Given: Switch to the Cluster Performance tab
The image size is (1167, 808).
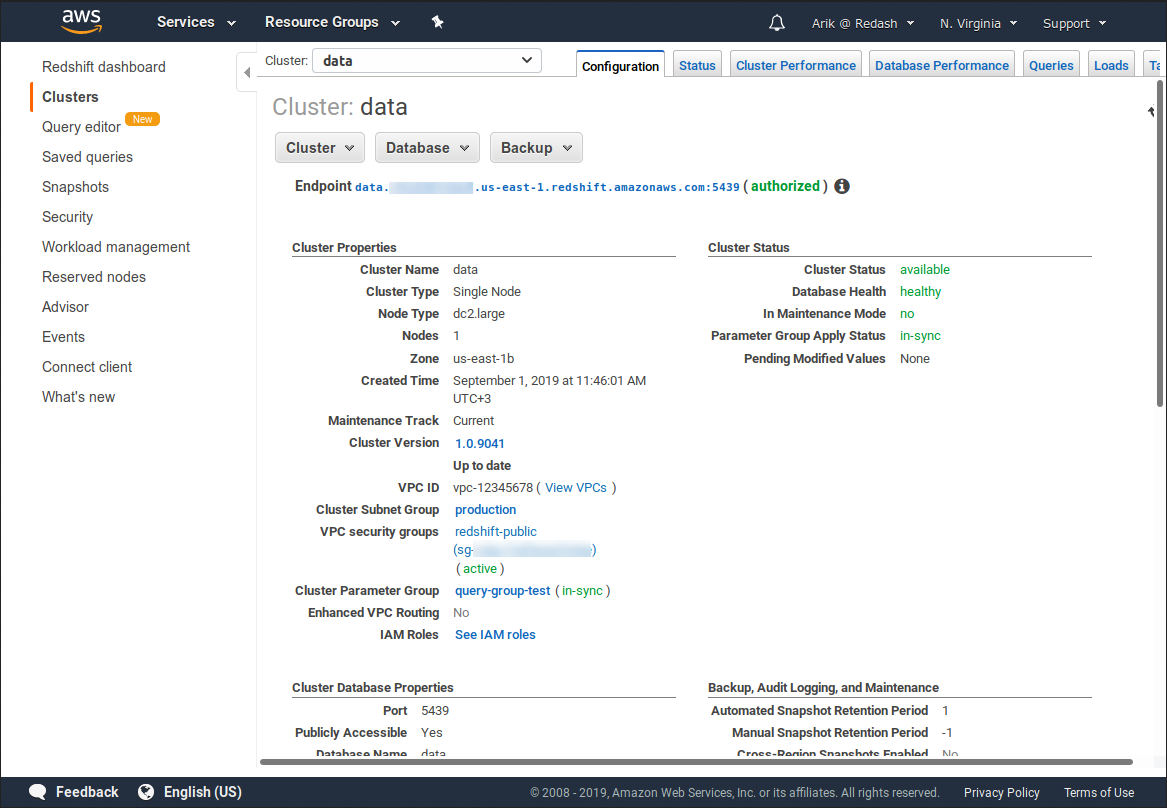Looking at the screenshot, I should [x=796, y=65].
